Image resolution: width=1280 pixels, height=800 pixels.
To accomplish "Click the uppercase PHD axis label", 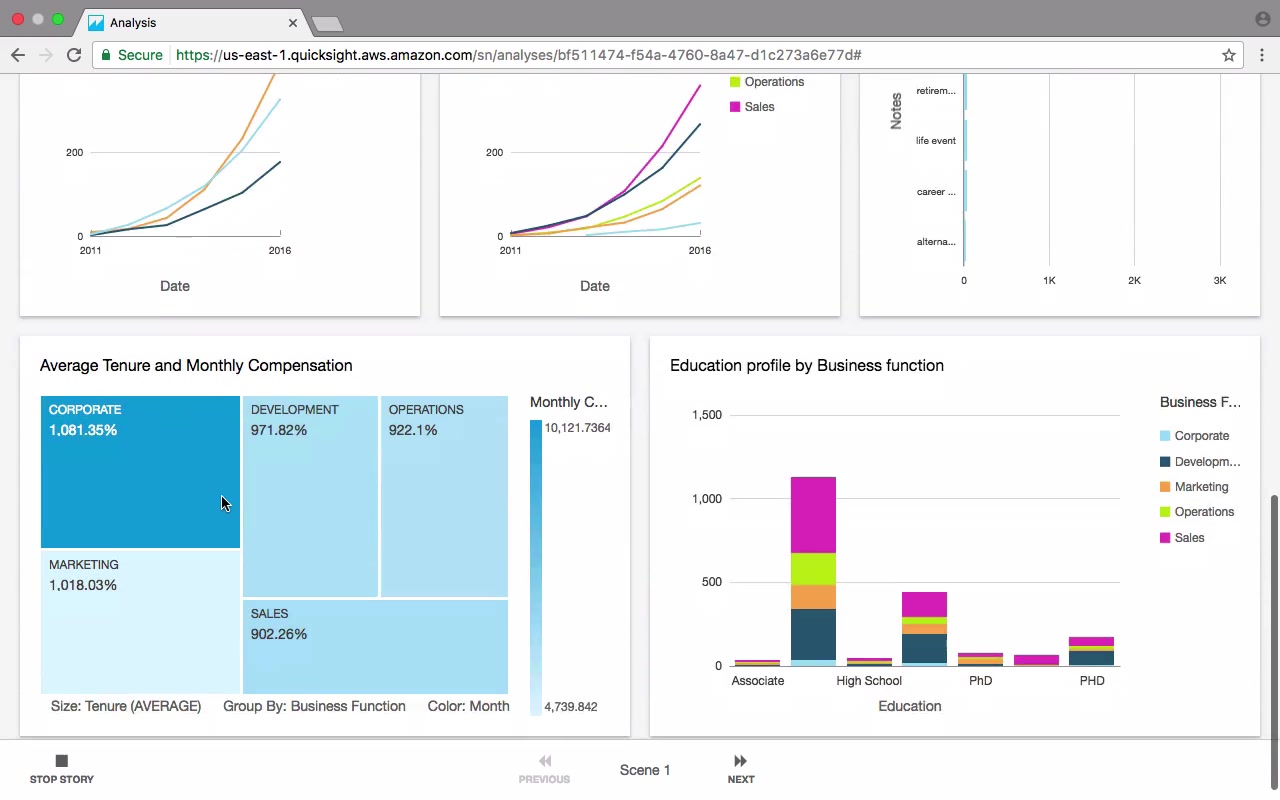I will (1092, 681).
